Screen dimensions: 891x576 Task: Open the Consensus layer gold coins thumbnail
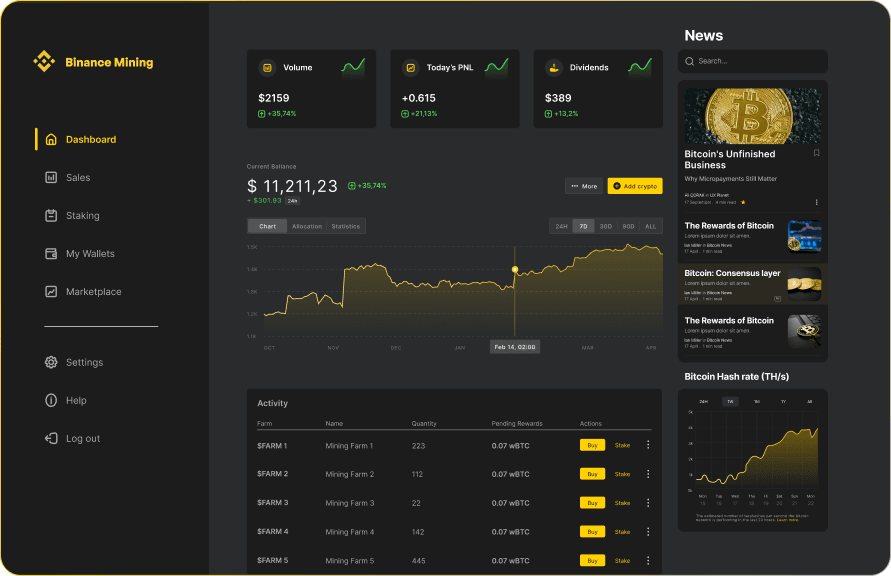click(x=805, y=284)
